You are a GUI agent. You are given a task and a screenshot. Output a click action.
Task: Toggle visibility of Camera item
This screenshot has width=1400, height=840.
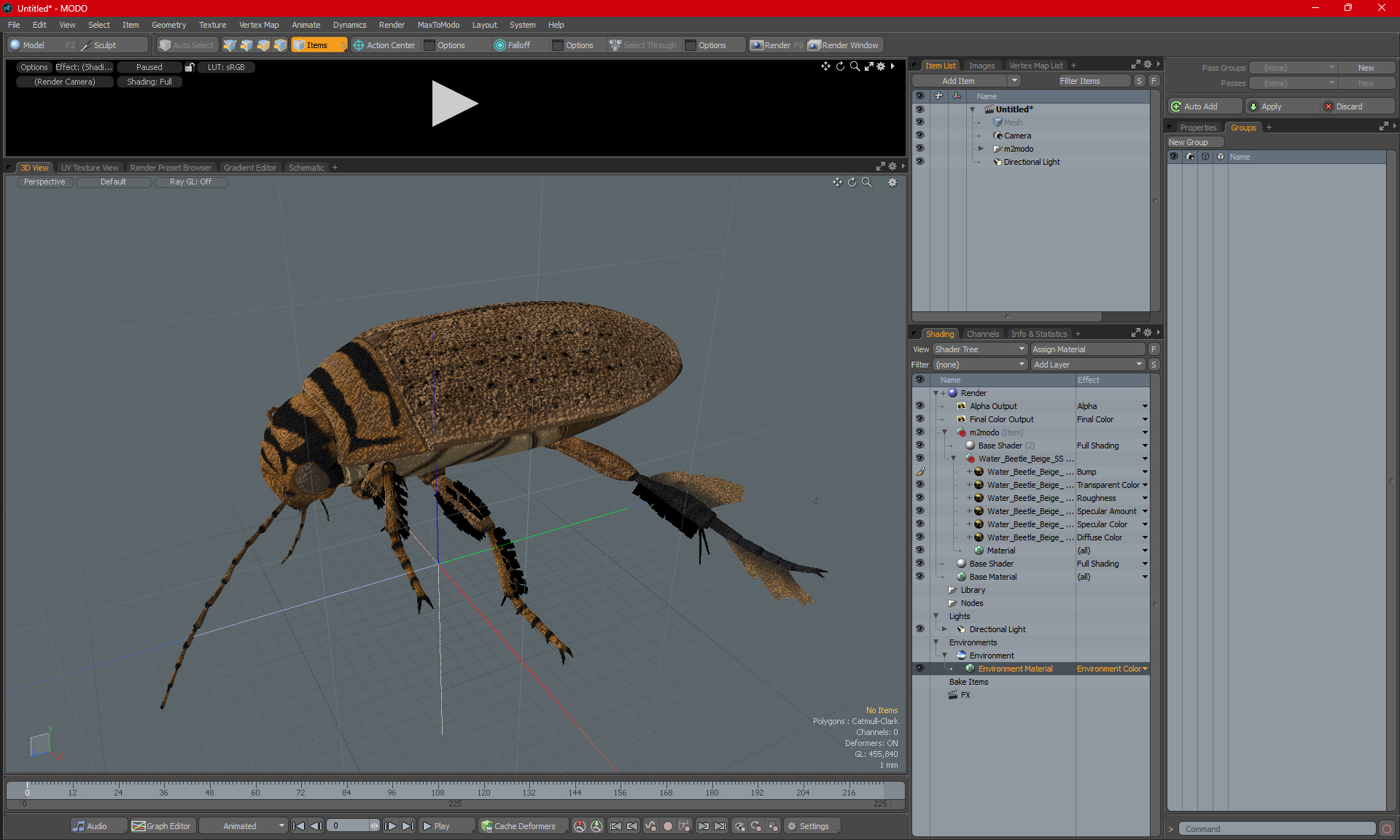[x=919, y=135]
